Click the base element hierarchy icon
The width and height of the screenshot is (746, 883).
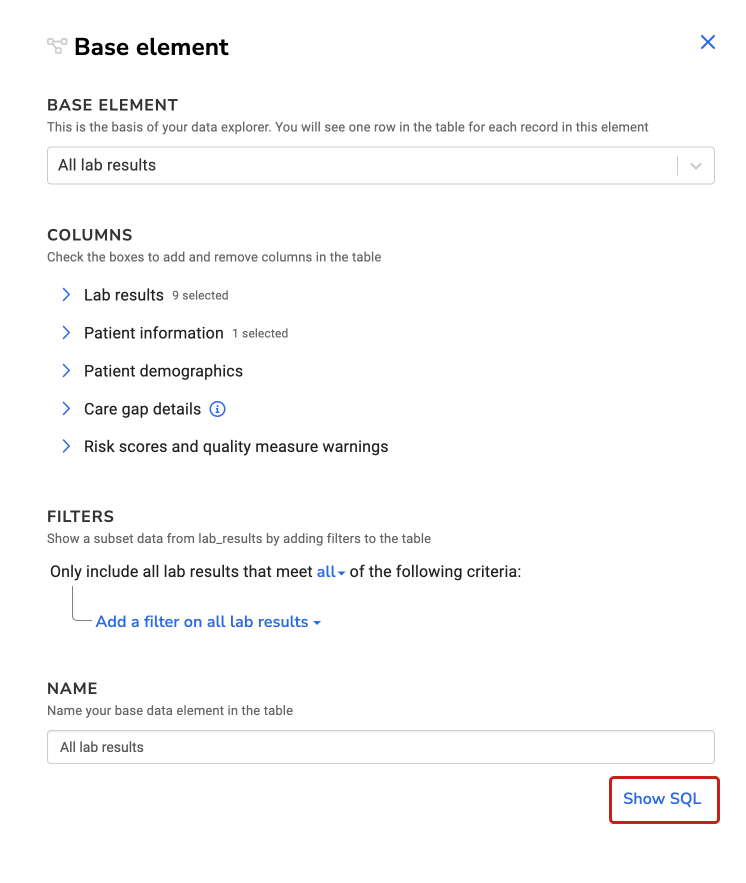point(57,46)
